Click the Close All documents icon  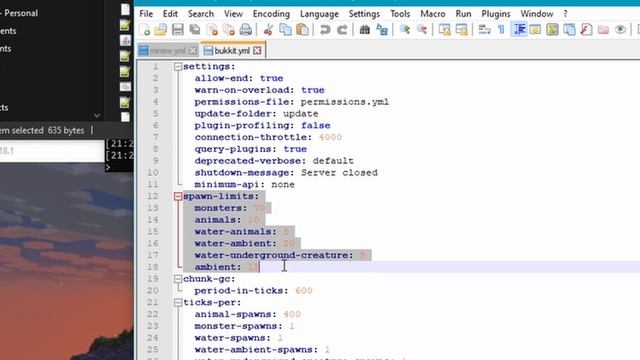click(x=229, y=29)
